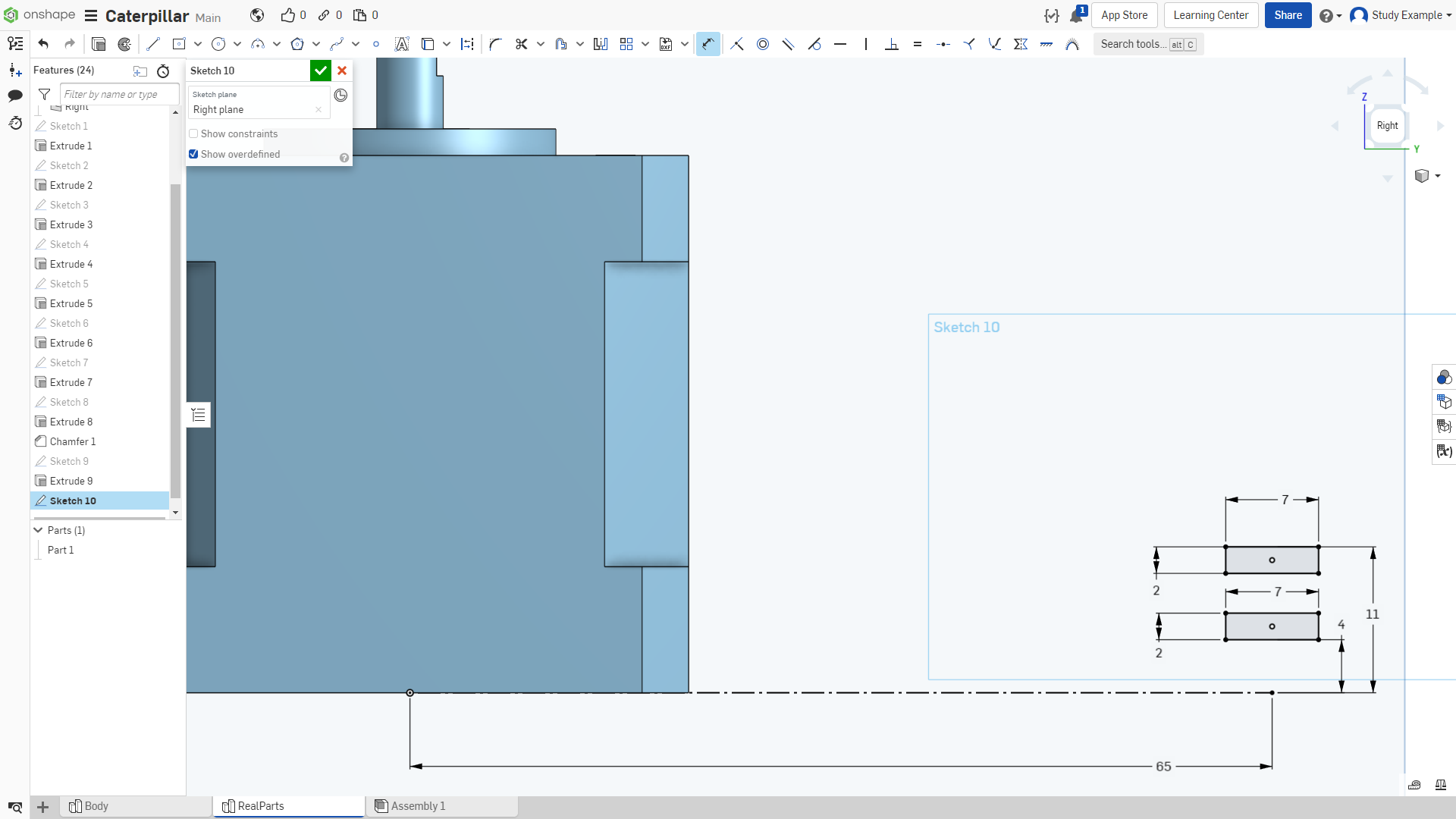The width and height of the screenshot is (1456, 819).
Task: Clear the Right plane selection
Action: pos(318,110)
